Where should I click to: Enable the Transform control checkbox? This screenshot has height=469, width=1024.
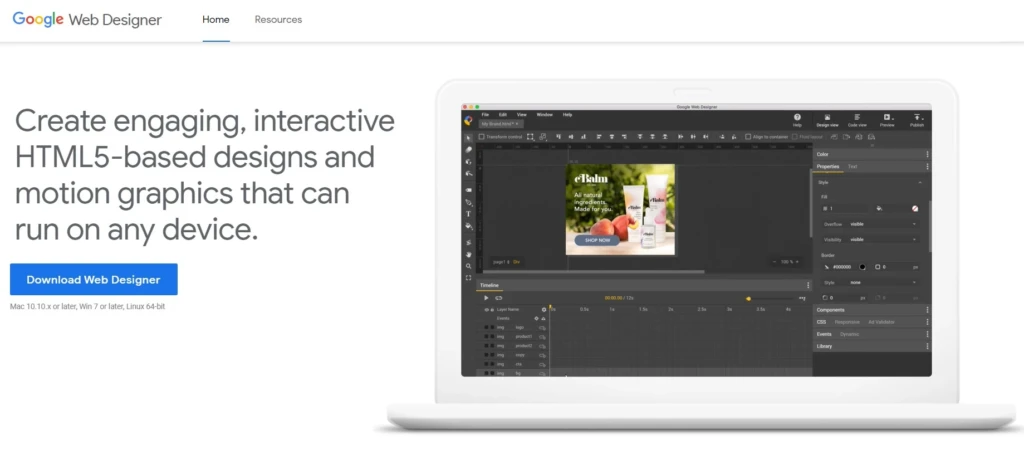pyautogui.click(x=481, y=137)
